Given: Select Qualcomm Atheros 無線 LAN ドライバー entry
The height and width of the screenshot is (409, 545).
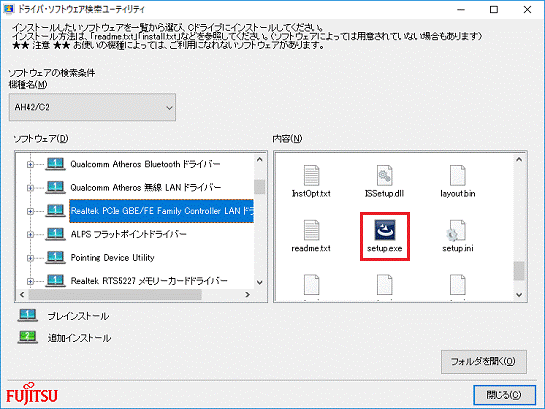Looking at the screenshot, I should (146, 187).
